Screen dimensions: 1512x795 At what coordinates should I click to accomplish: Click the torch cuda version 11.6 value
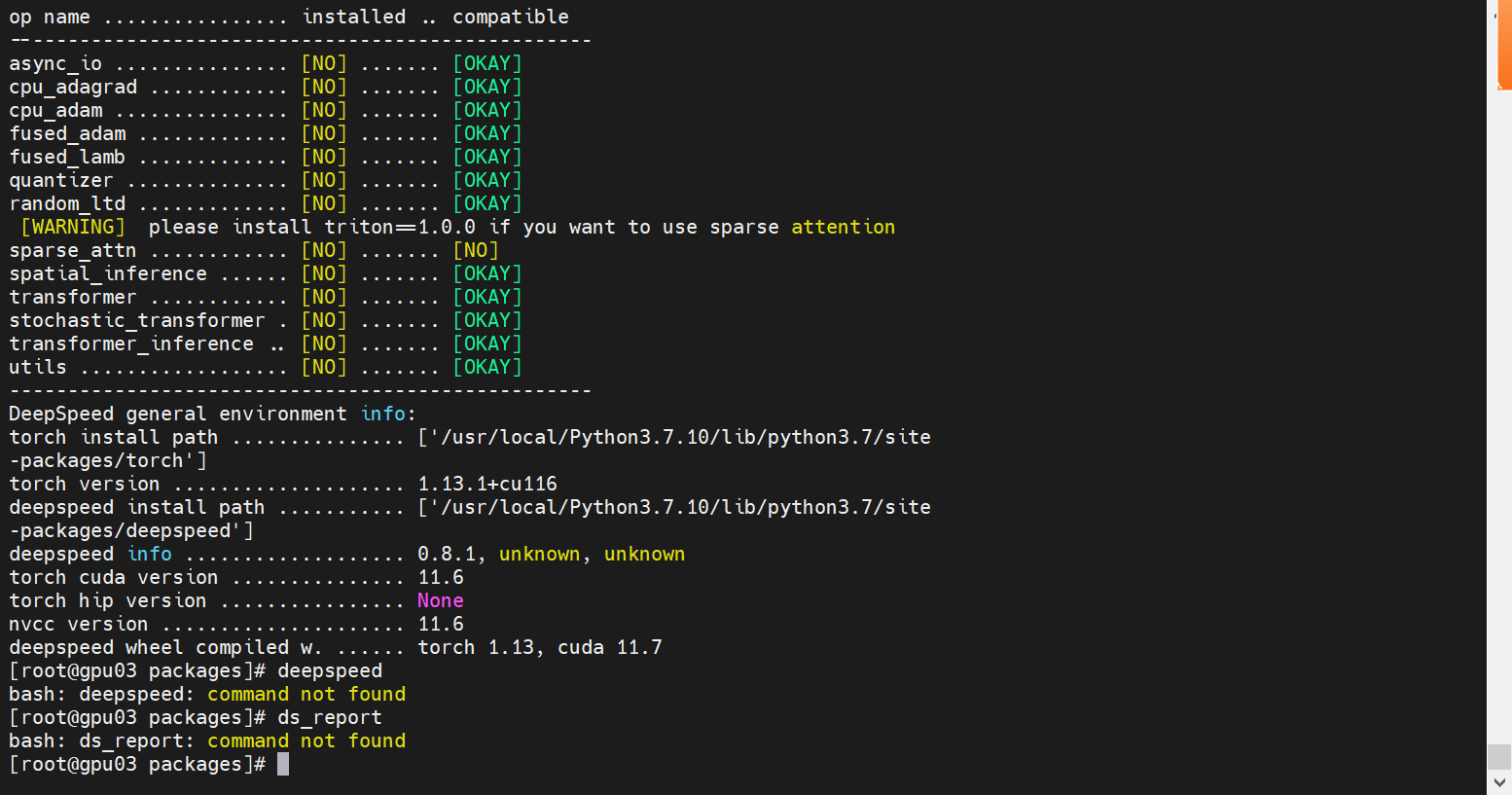pyautogui.click(x=440, y=577)
